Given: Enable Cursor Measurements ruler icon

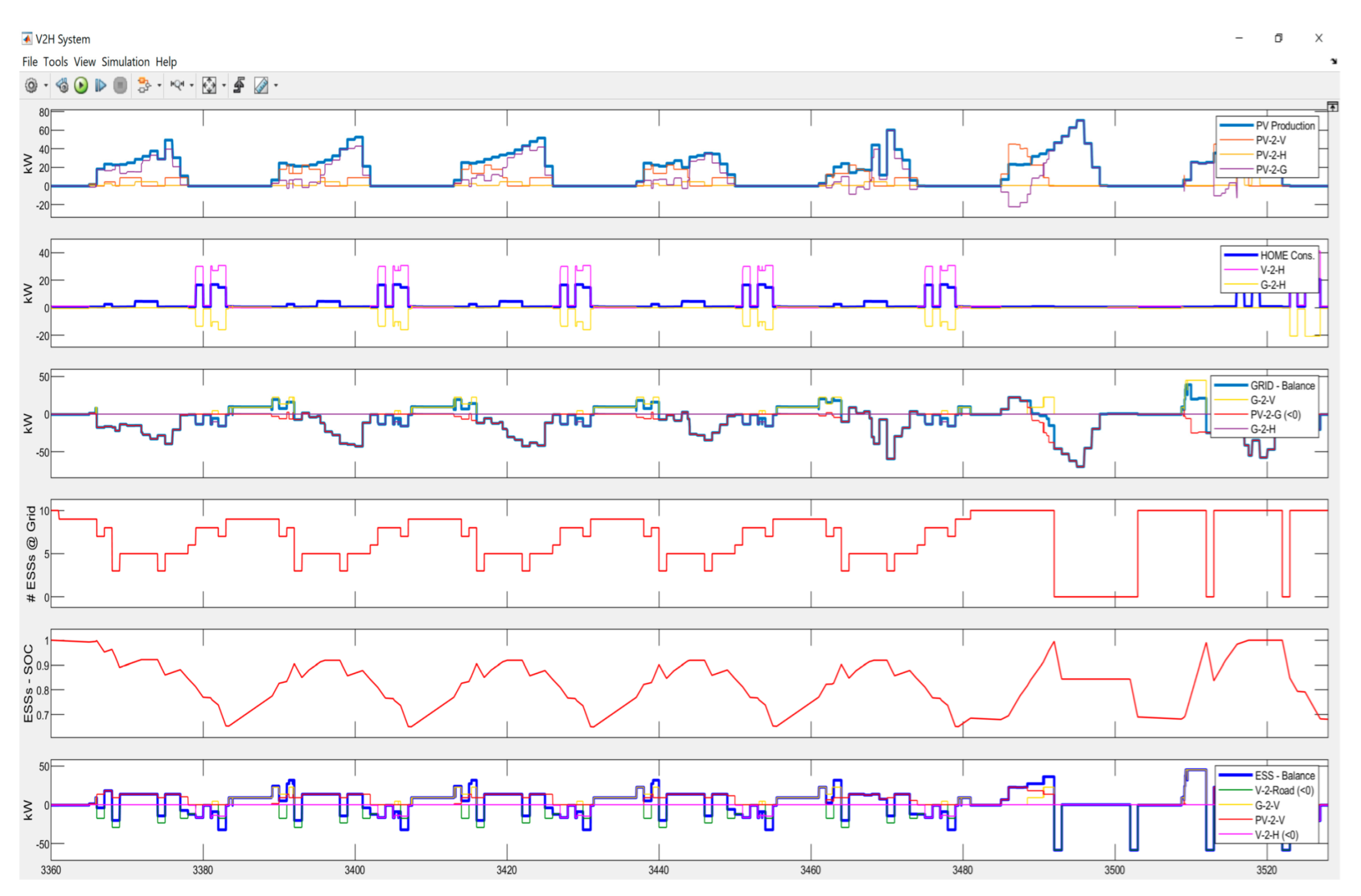Looking at the screenshot, I should [261, 86].
